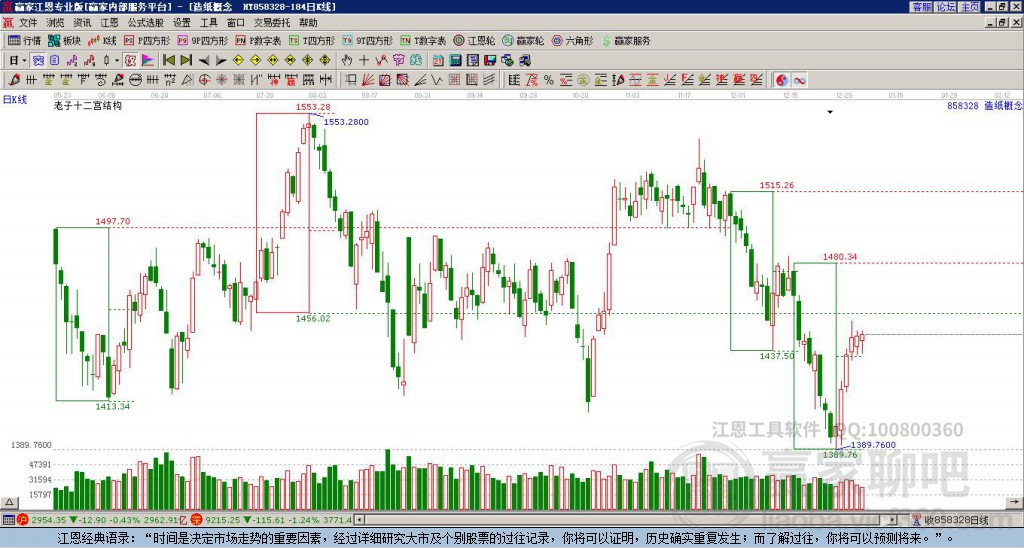This screenshot has height=548, width=1024.
Task: Select the hand pan tool
Action: [x=347, y=61]
